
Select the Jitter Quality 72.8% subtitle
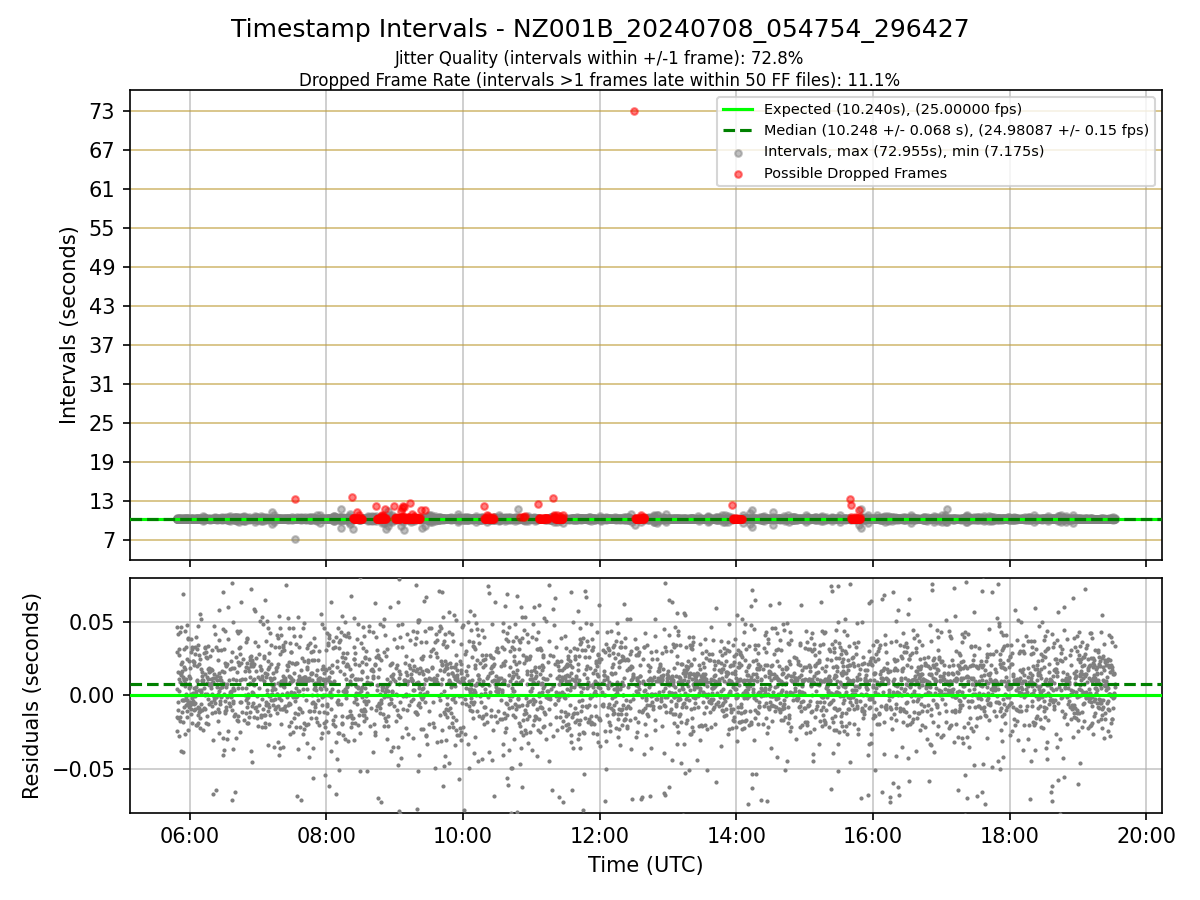click(x=600, y=58)
